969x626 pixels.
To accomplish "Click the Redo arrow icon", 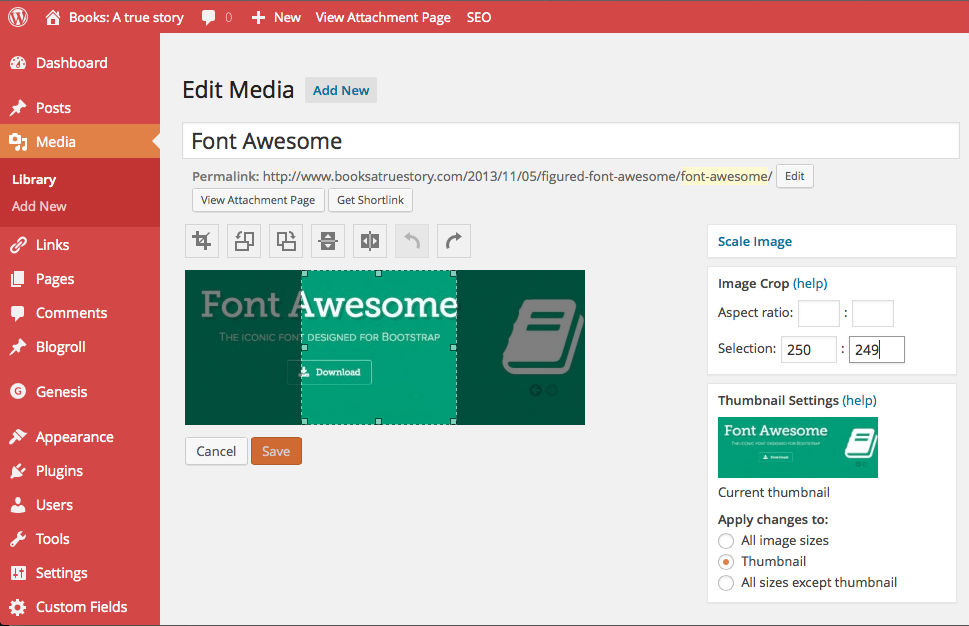I will [453, 241].
